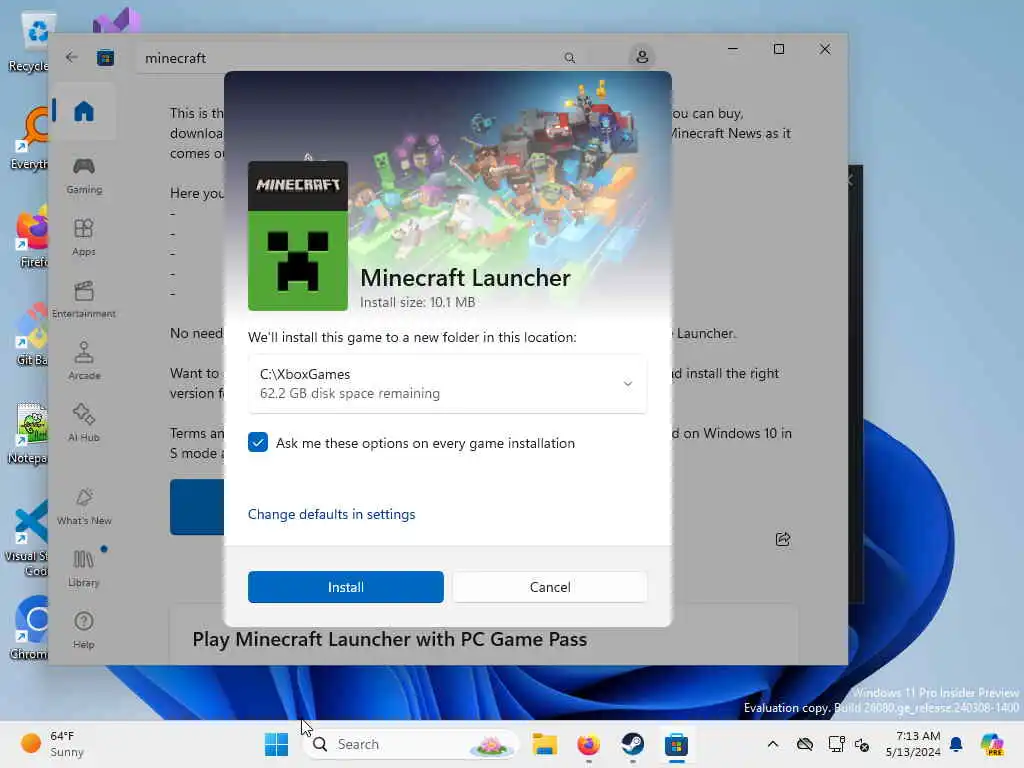This screenshot has width=1024, height=768.
Task: Click the Install size: 10.1 MB text
Action: point(417,302)
